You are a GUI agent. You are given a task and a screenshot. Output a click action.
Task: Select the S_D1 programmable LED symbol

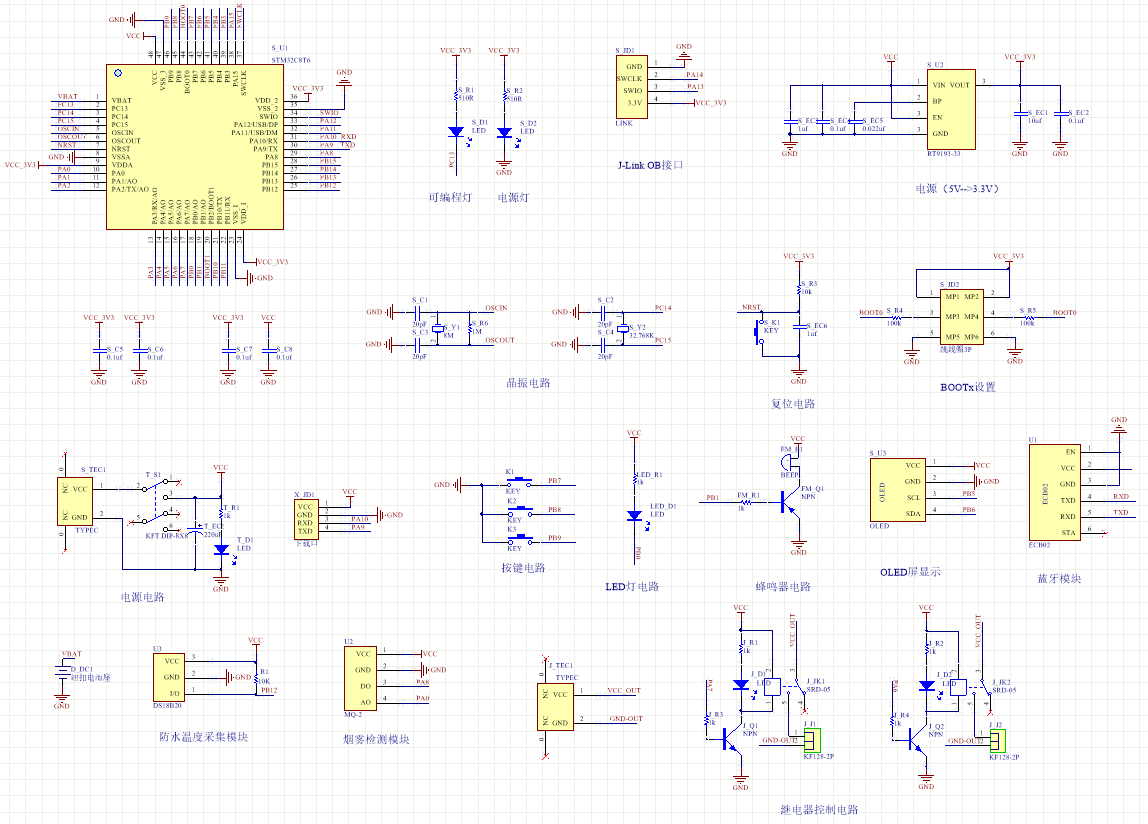pos(456,131)
